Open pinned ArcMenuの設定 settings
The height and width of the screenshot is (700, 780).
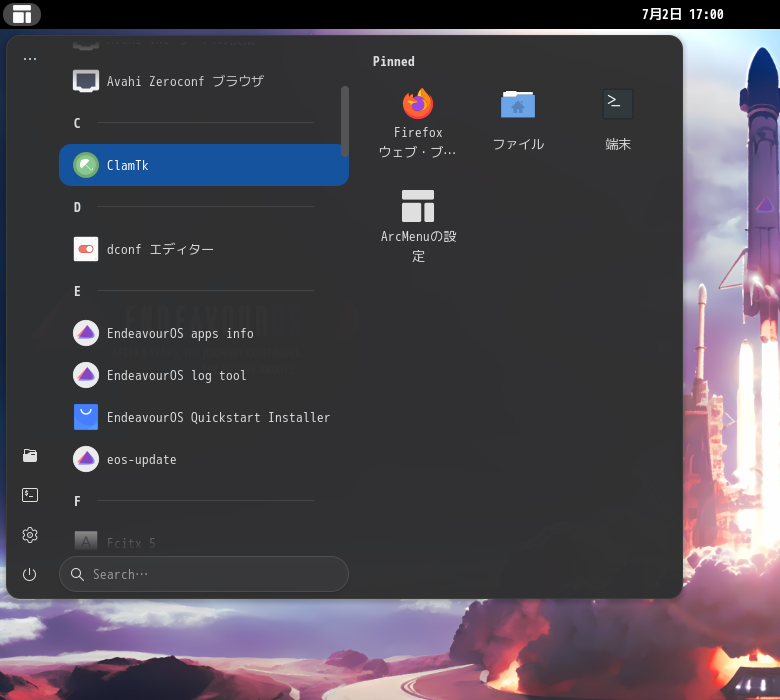(x=418, y=226)
